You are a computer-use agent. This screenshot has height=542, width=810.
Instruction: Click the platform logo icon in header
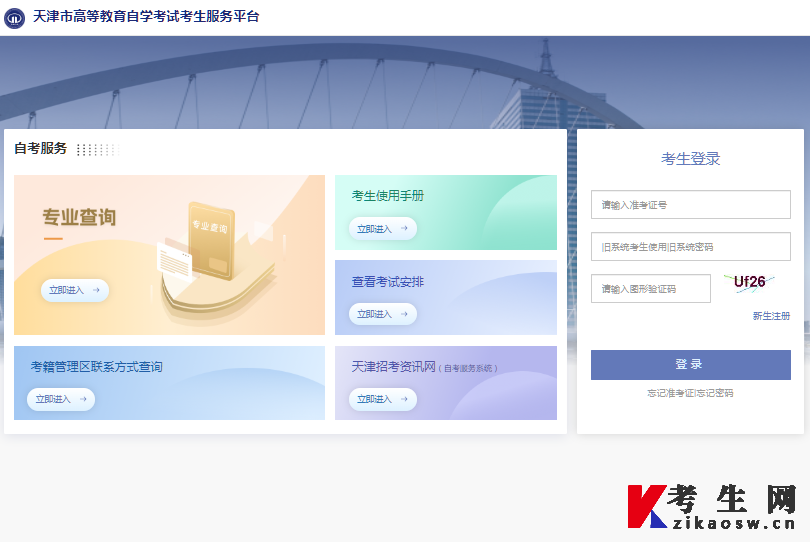14,18
